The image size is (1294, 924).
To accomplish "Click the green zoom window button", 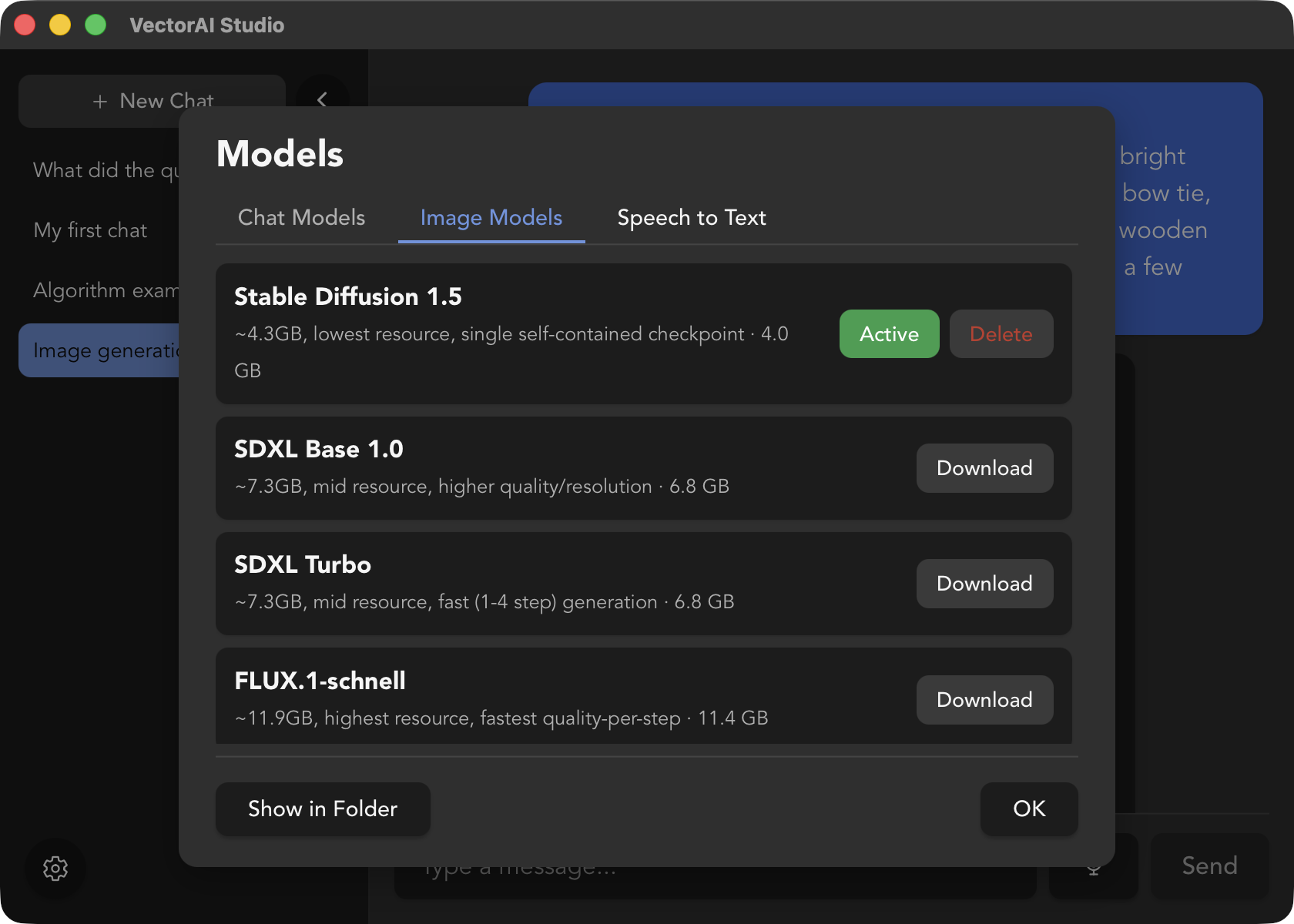I will pyautogui.click(x=96, y=25).
